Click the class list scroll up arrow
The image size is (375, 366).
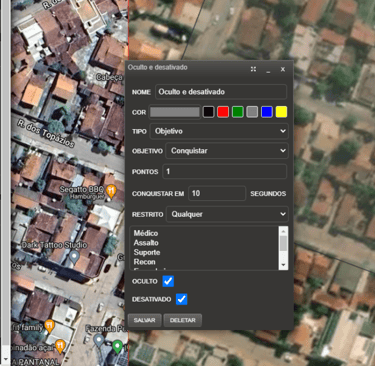coord(283,231)
